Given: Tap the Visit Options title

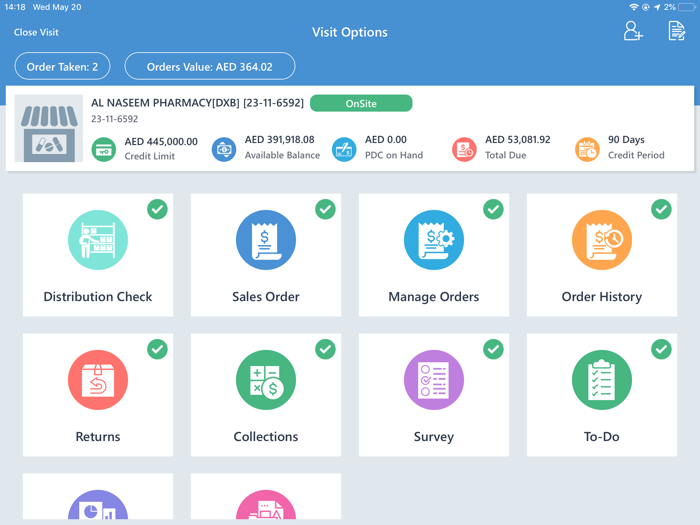Looking at the screenshot, I should tap(350, 32).
